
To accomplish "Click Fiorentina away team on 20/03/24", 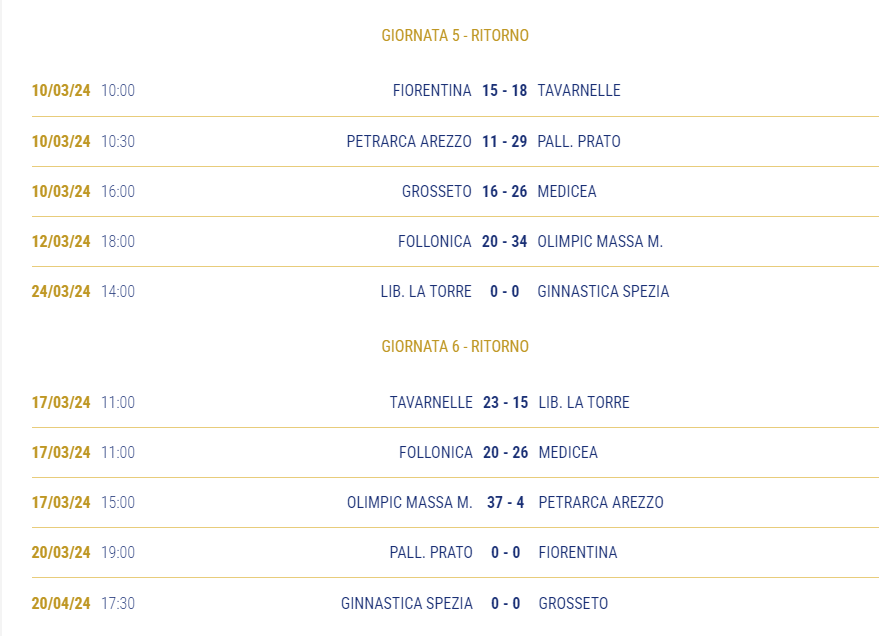I will click(578, 552).
